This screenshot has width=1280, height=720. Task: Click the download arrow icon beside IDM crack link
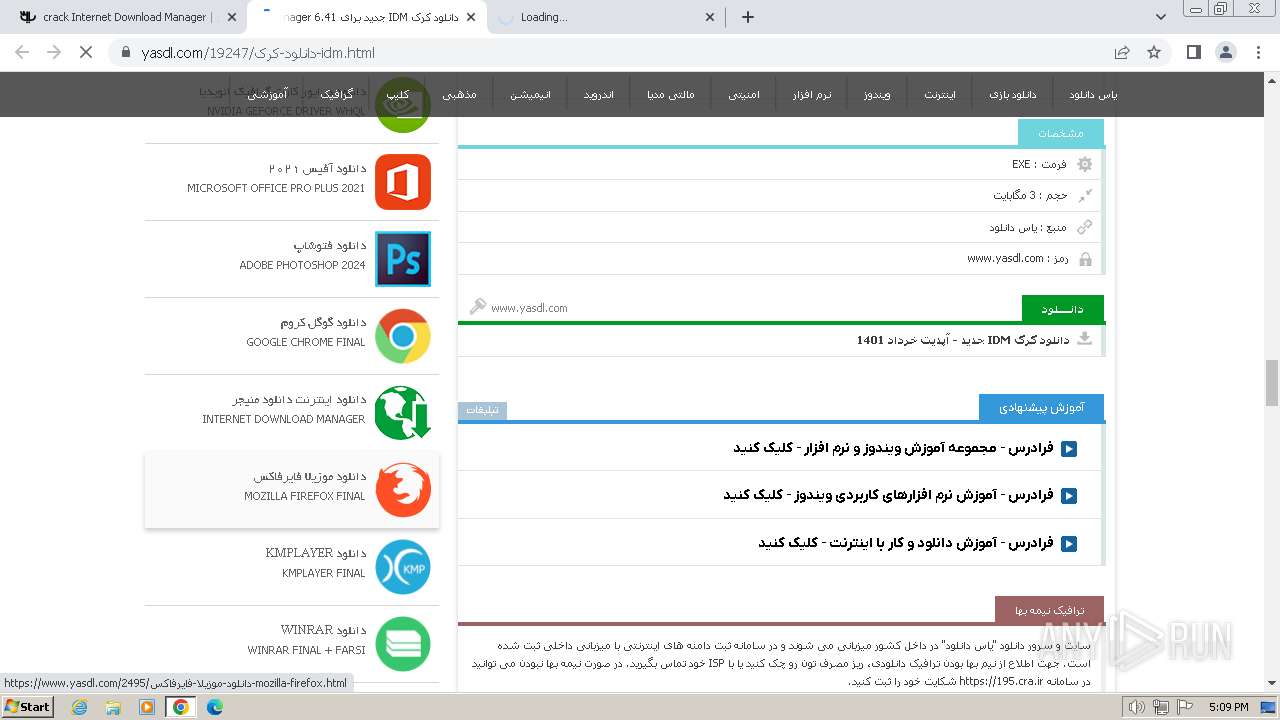pyautogui.click(x=1085, y=340)
